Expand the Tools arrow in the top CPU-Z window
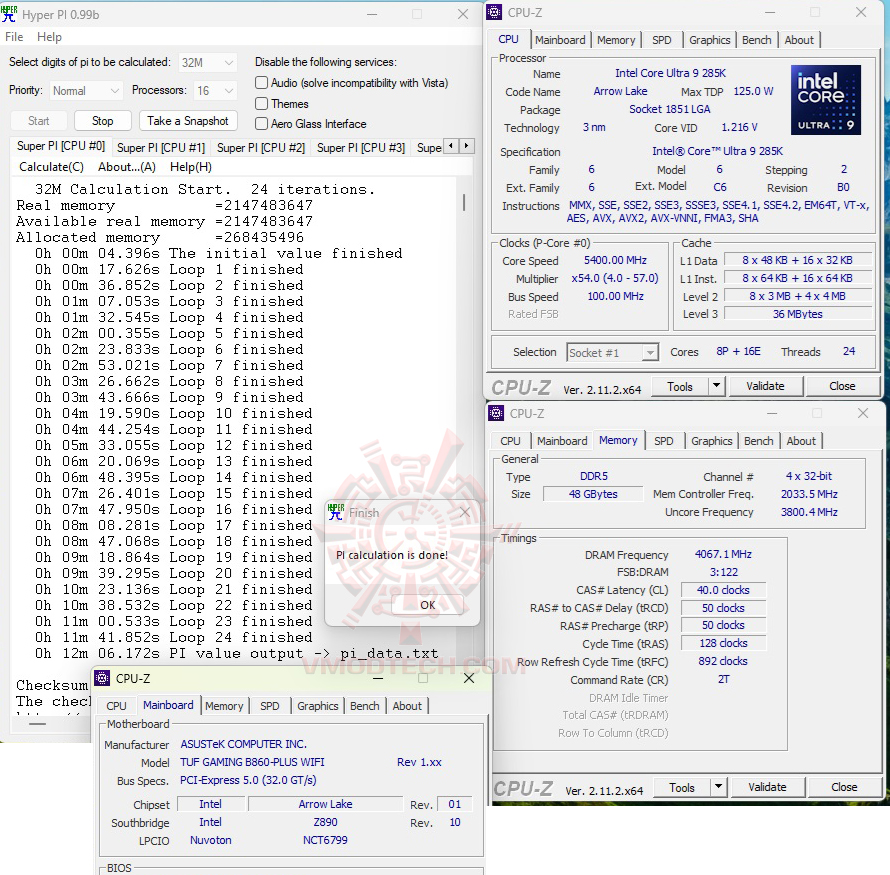The image size is (890, 875). coord(716,386)
